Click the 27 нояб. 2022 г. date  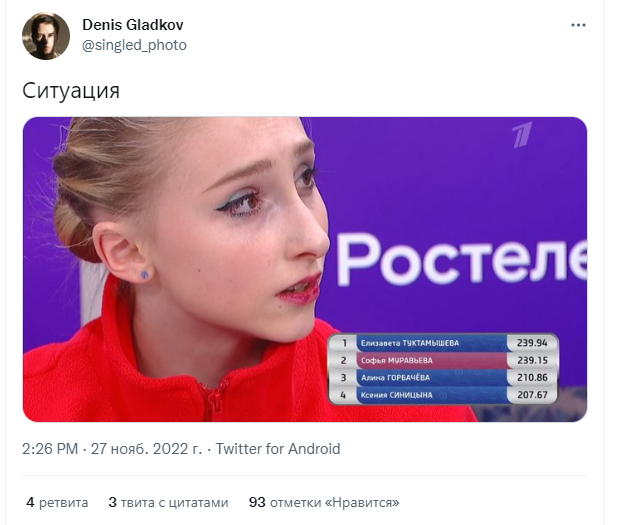pos(146,449)
